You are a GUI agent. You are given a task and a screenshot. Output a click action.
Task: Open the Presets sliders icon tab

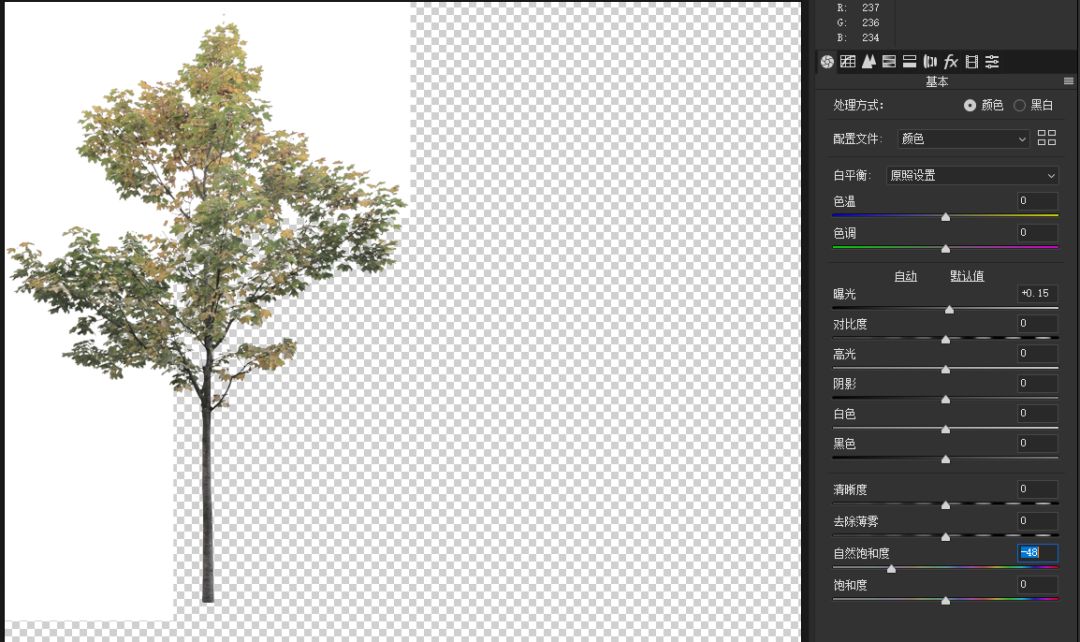tap(992, 62)
